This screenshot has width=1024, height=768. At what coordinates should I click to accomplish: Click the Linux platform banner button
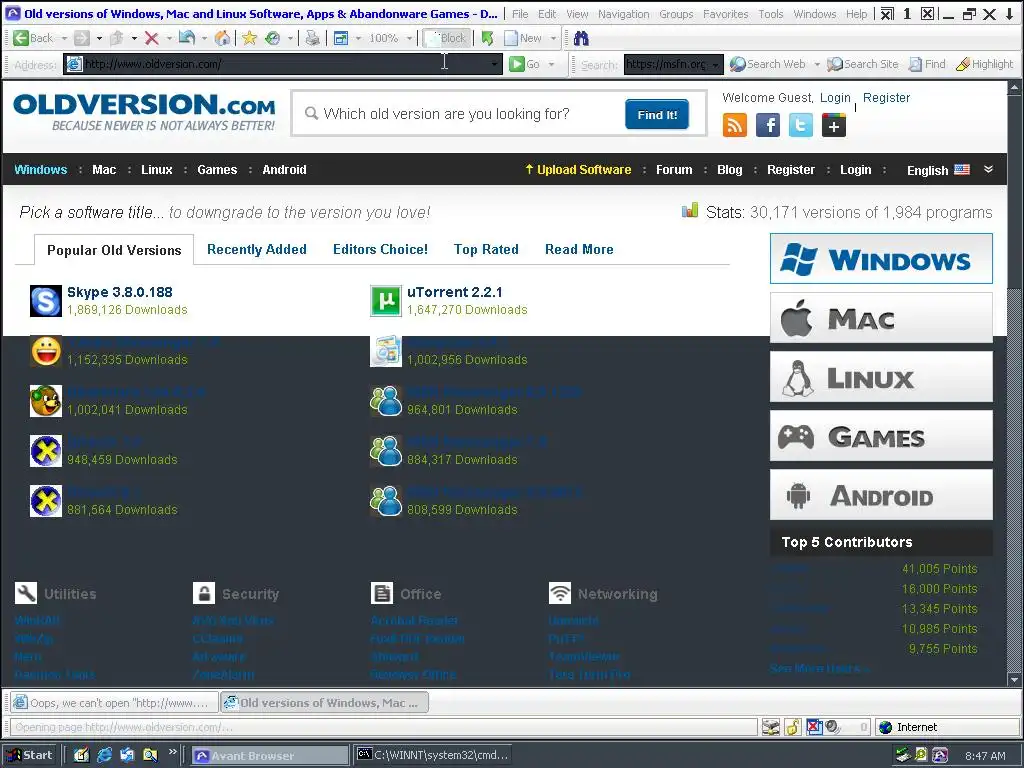click(881, 377)
